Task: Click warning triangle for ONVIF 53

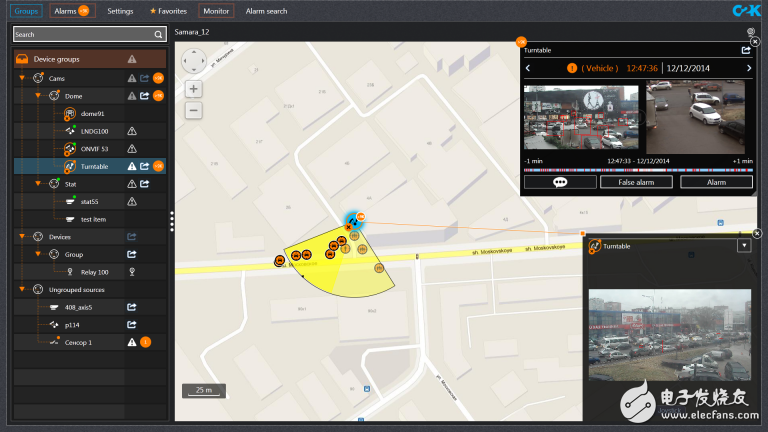Action: 131,148
